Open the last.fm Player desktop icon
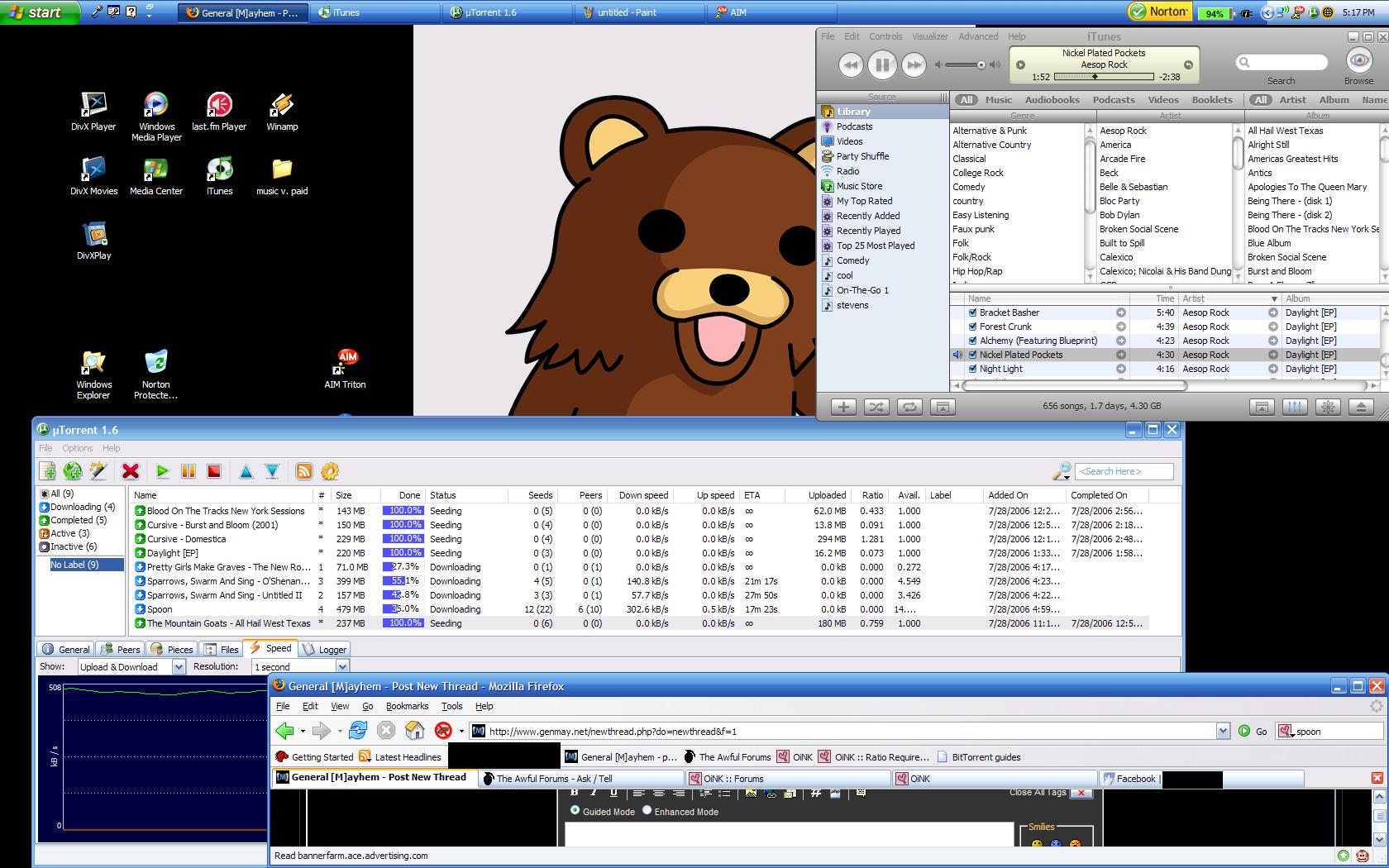 coord(219,112)
